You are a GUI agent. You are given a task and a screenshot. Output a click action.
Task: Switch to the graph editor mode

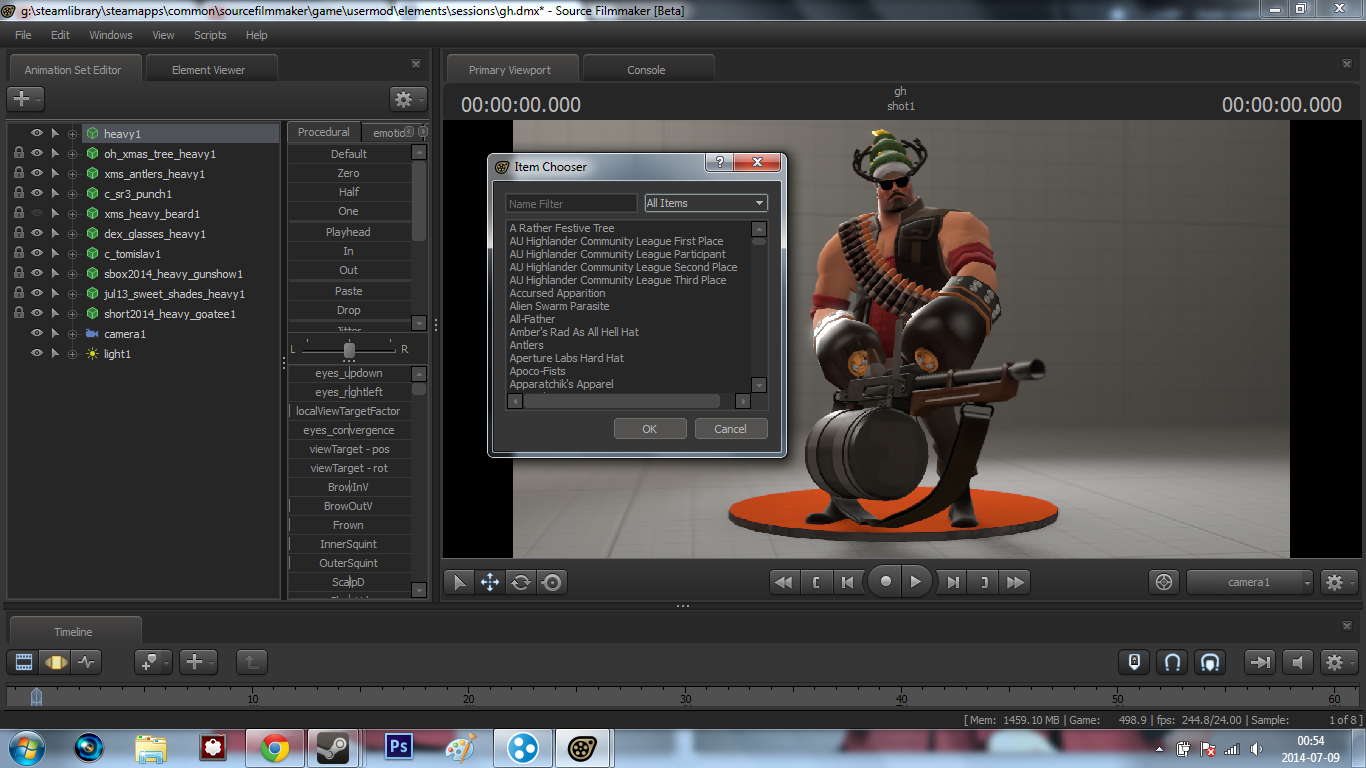(86, 662)
